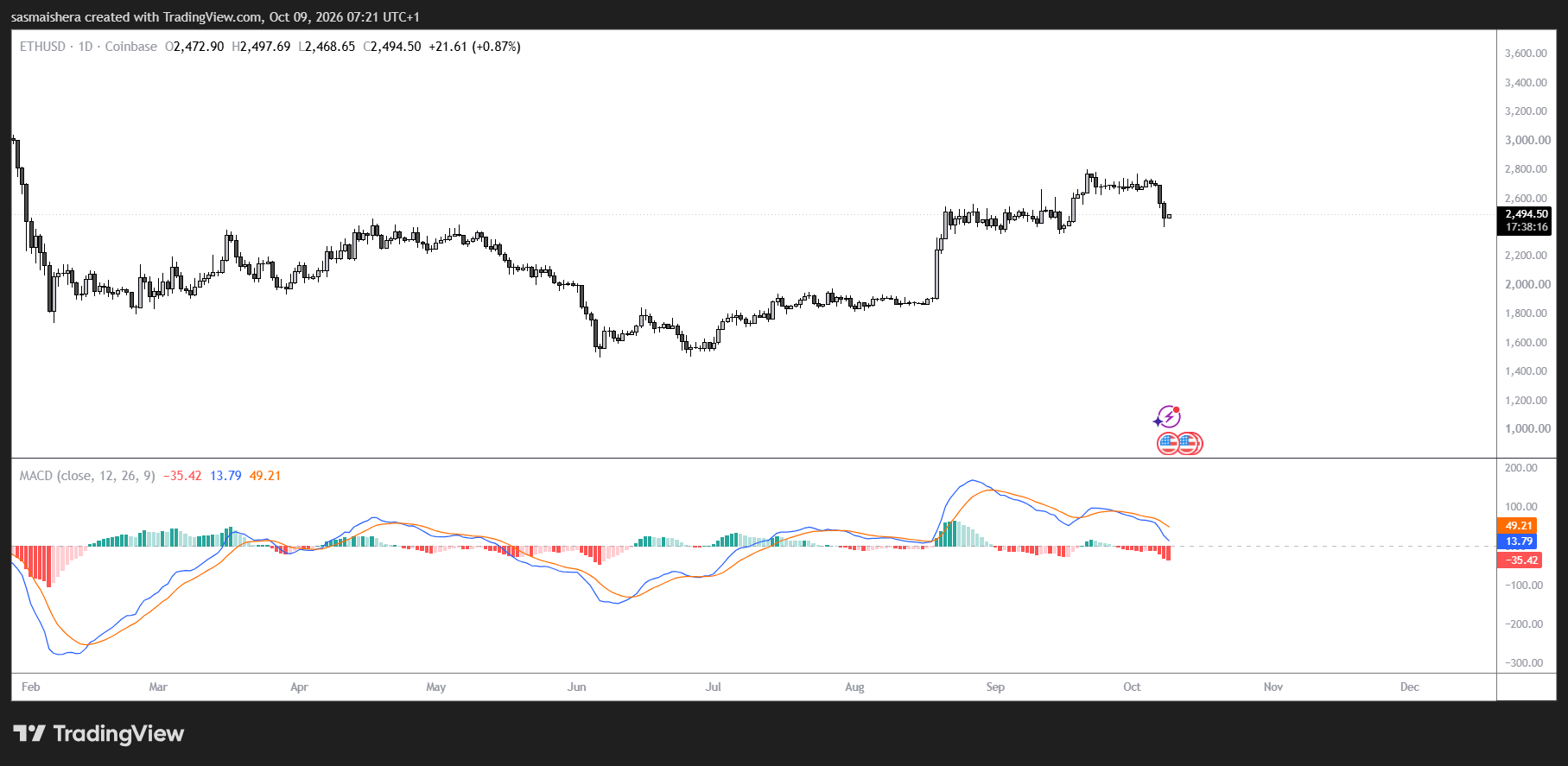Open the MACD (close, 12, 26, 9) indicator label
1568x766 pixels.
87,476
